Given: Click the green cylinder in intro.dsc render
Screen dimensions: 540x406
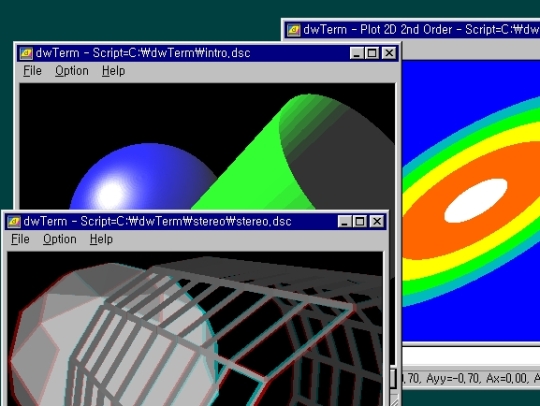Looking at the screenshot, I should point(255,165).
